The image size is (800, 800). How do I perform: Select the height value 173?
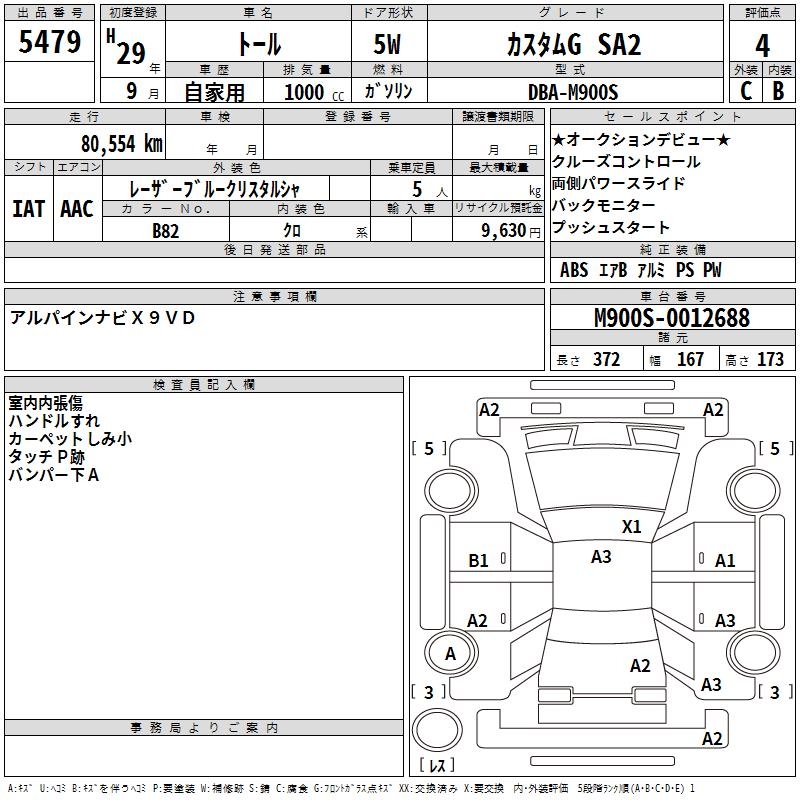pyautogui.click(x=770, y=359)
